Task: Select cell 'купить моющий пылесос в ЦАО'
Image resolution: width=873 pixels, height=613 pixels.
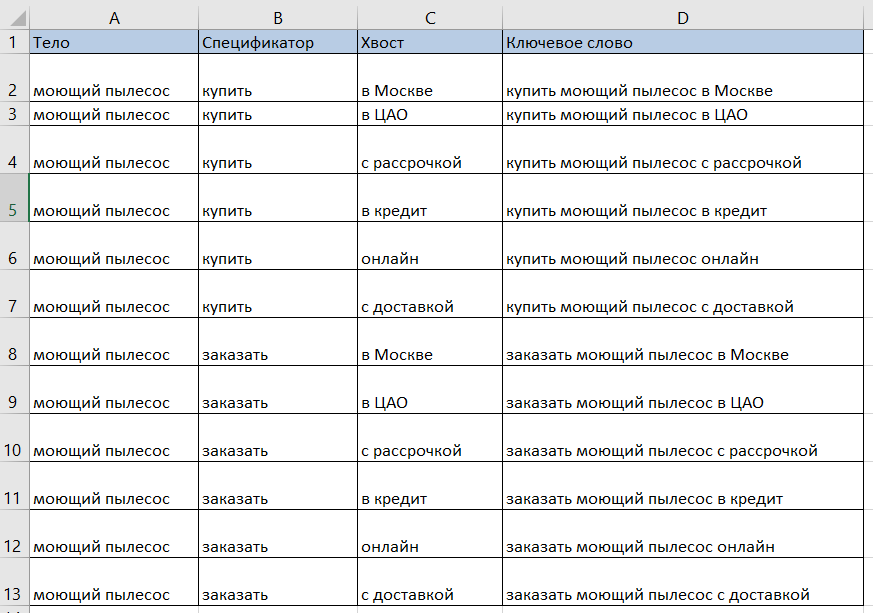Action: 683,114
